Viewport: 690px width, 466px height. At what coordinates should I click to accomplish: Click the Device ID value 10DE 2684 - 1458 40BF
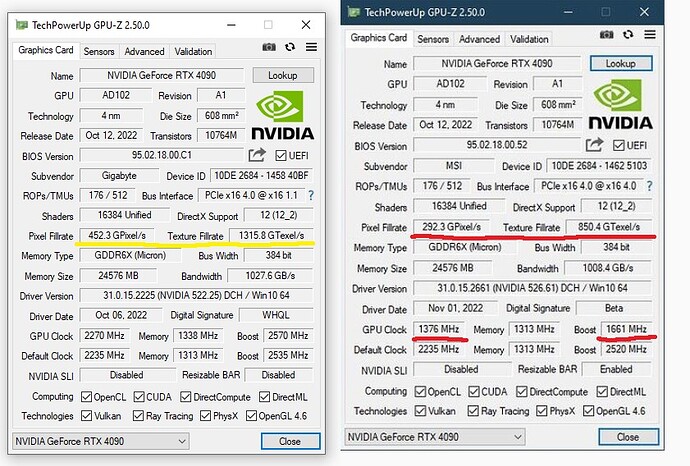click(x=261, y=176)
